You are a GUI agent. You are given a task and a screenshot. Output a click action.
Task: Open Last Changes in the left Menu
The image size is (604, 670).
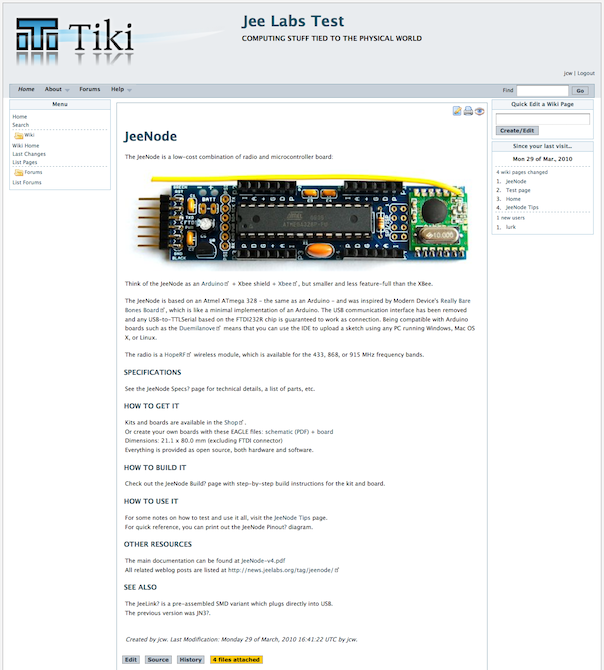click(29, 154)
